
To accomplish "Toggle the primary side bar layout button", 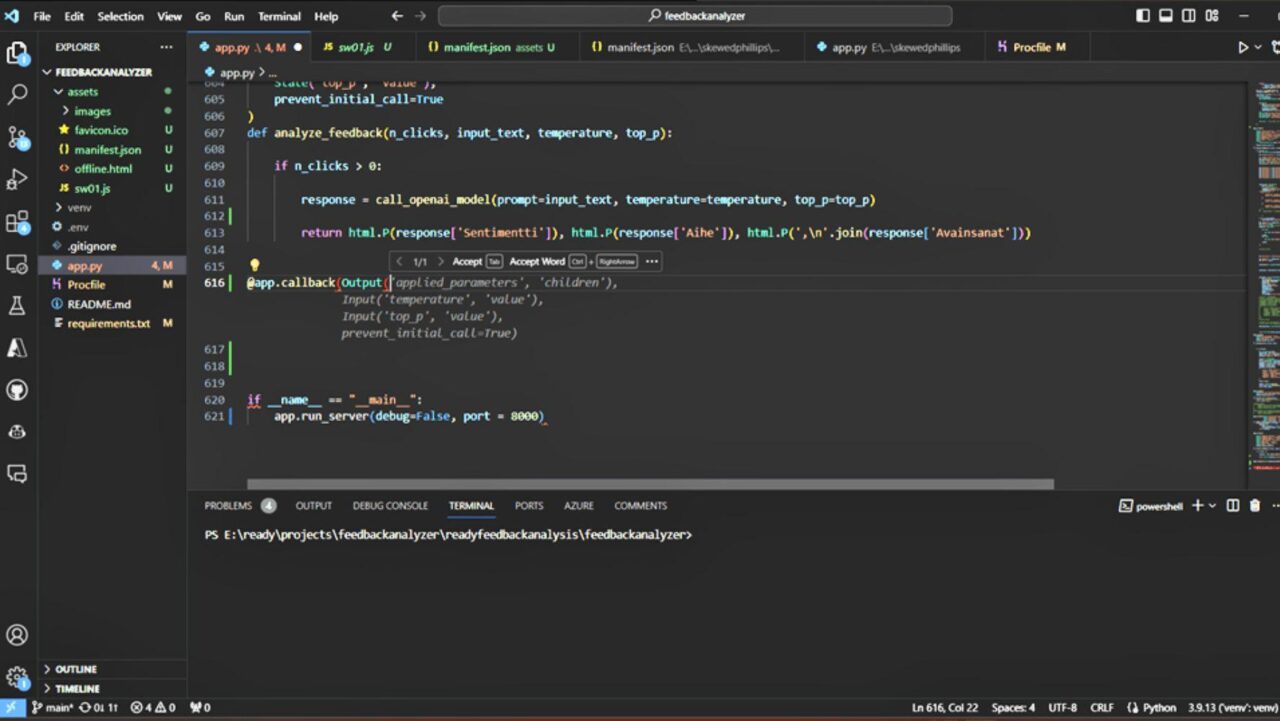I will (x=1144, y=16).
